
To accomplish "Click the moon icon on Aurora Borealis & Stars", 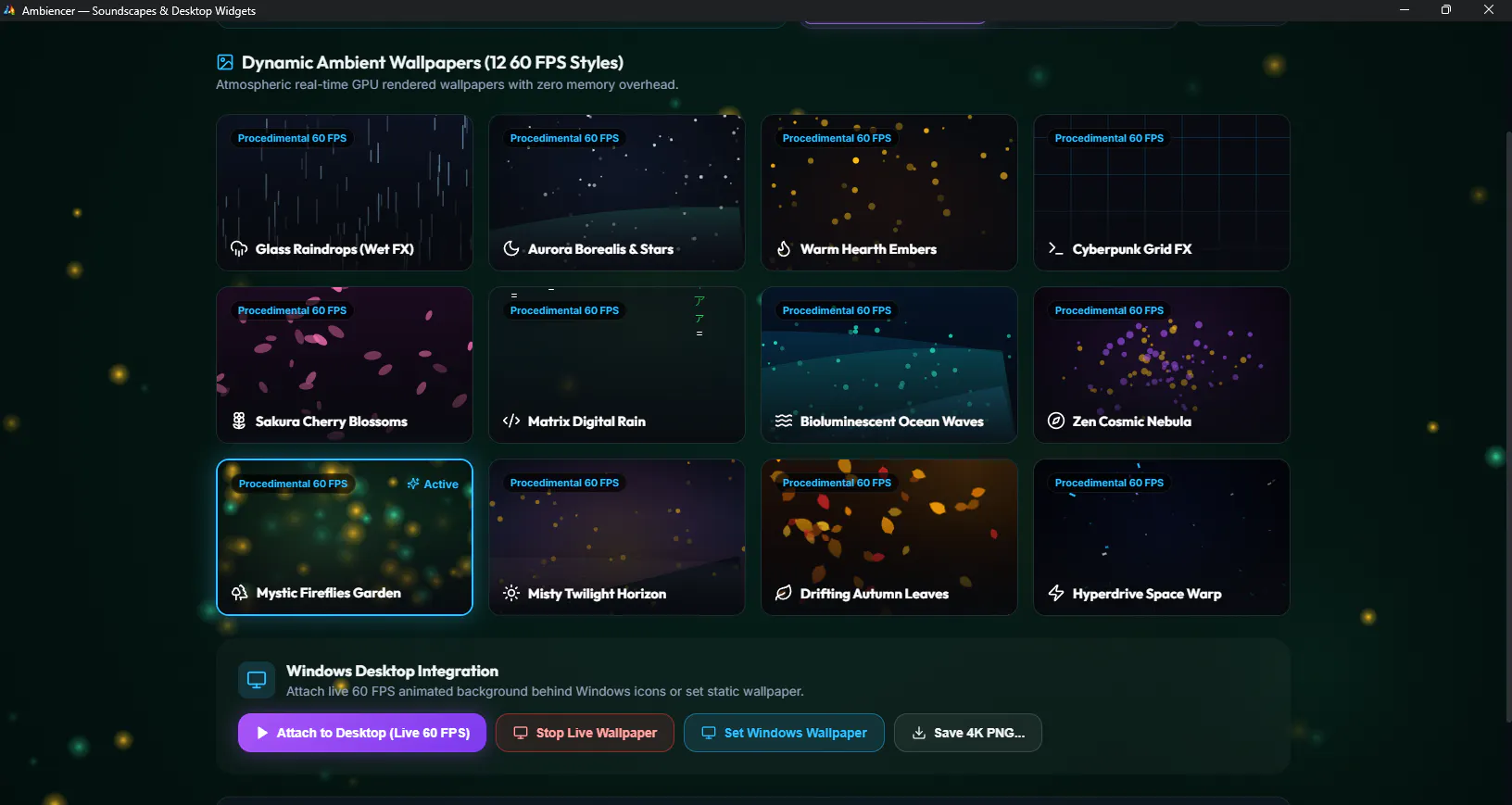I will click(511, 249).
